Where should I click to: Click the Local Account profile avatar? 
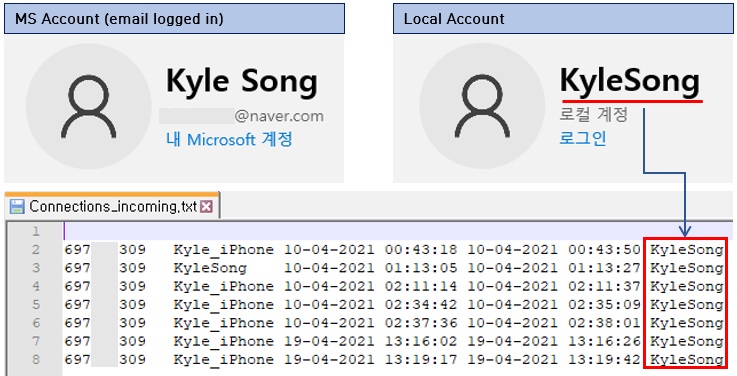(482, 106)
